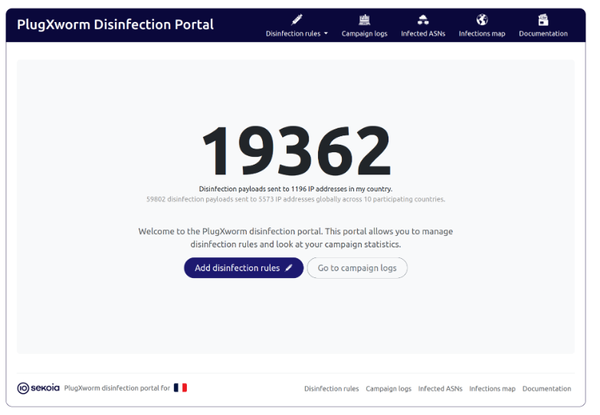Follow the footer Documentation link
The height and width of the screenshot is (415, 600).
tap(546, 389)
